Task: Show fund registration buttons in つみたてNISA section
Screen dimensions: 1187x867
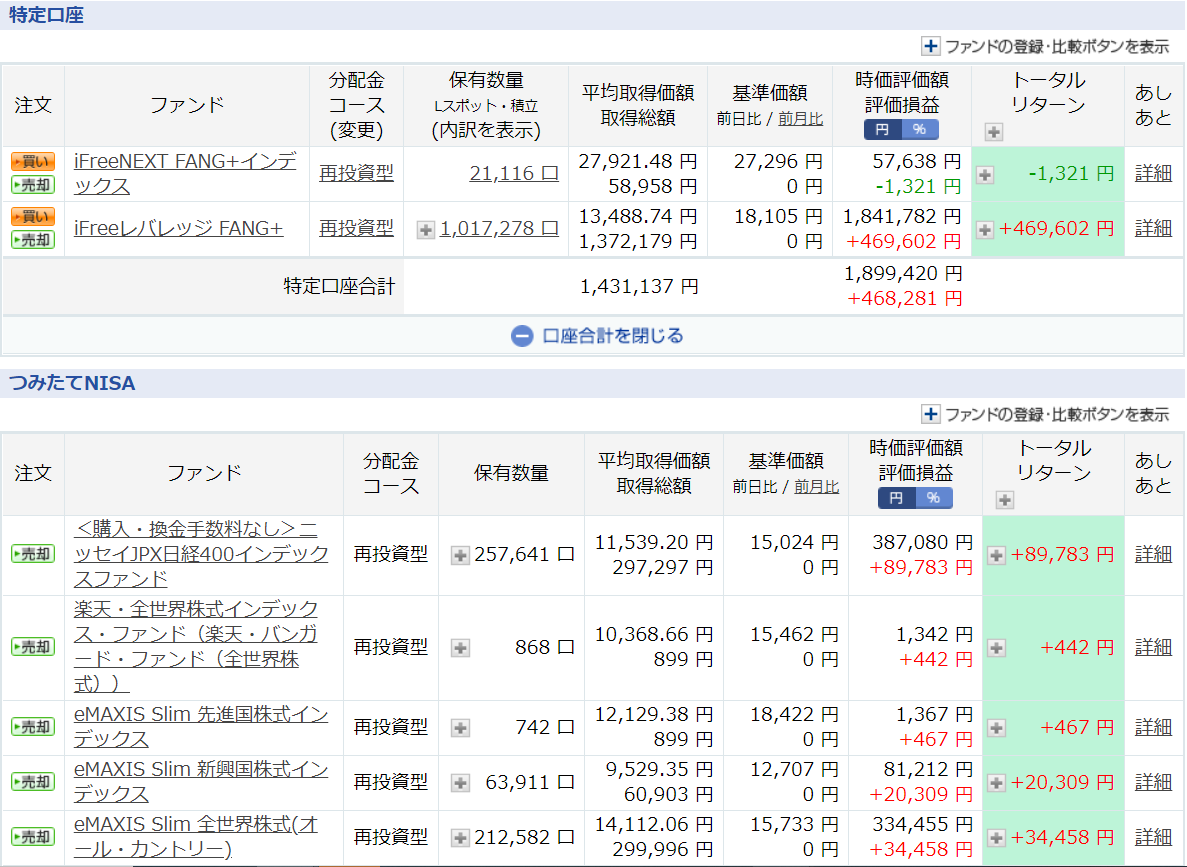Action: click(x=1045, y=414)
